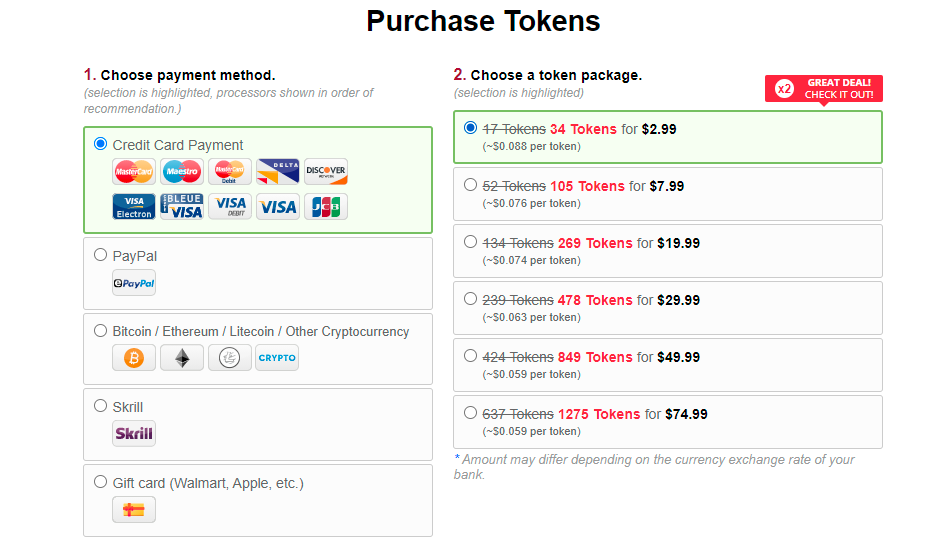Click the MasterCard logo icon
Screen dimensions: 949x544
click(134, 172)
